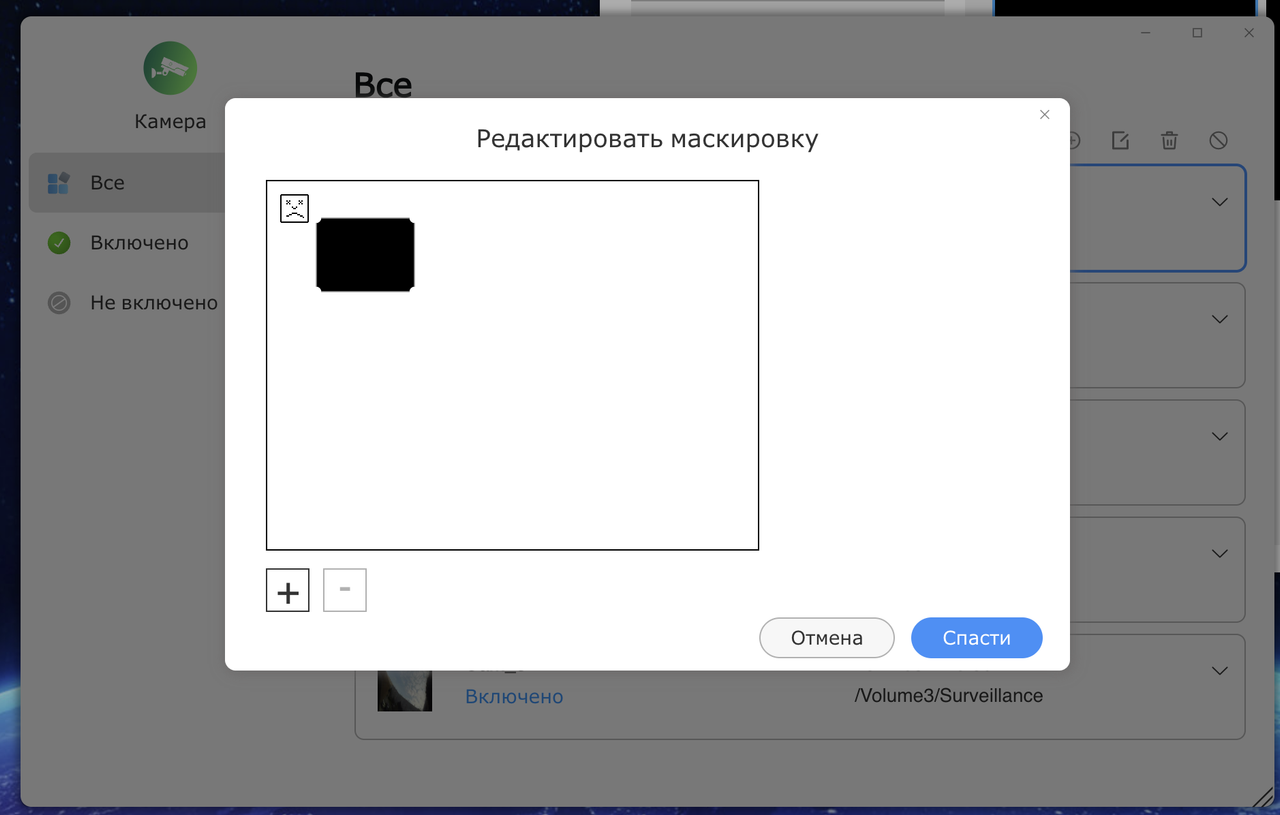Click the /Volume3/Surveillance path text
The image size is (1280, 815).
(949, 696)
